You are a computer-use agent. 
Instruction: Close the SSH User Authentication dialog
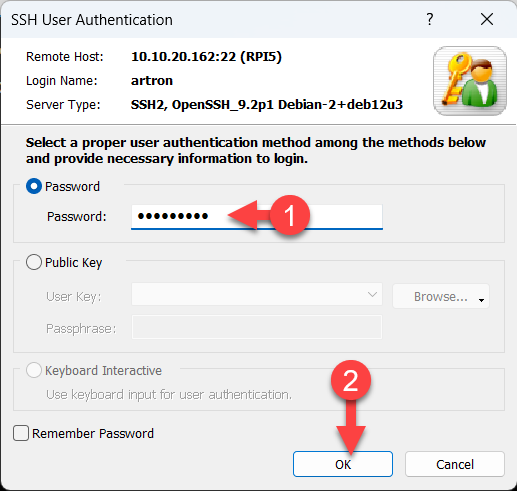point(487,19)
